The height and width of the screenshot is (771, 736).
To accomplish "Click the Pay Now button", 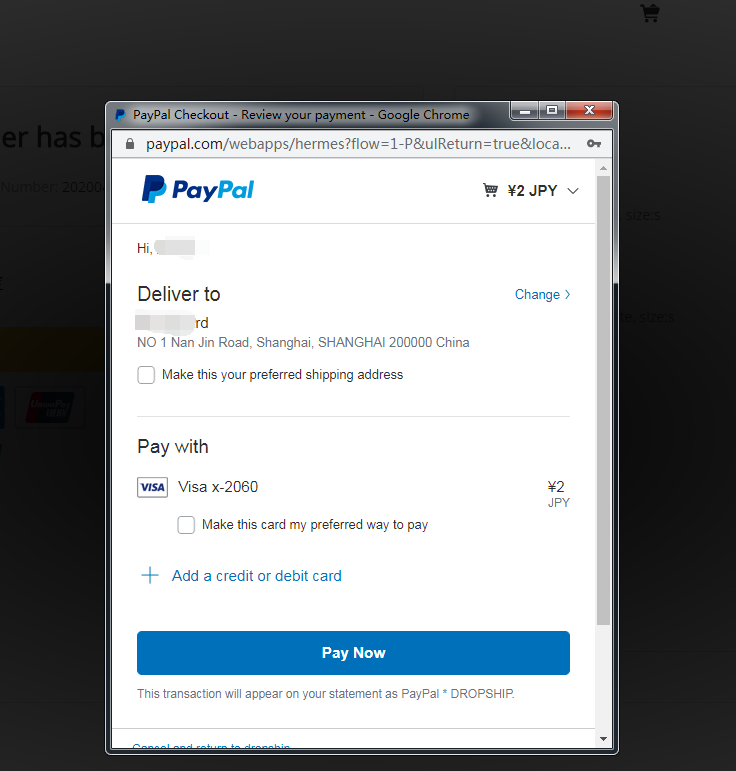I will pos(353,653).
